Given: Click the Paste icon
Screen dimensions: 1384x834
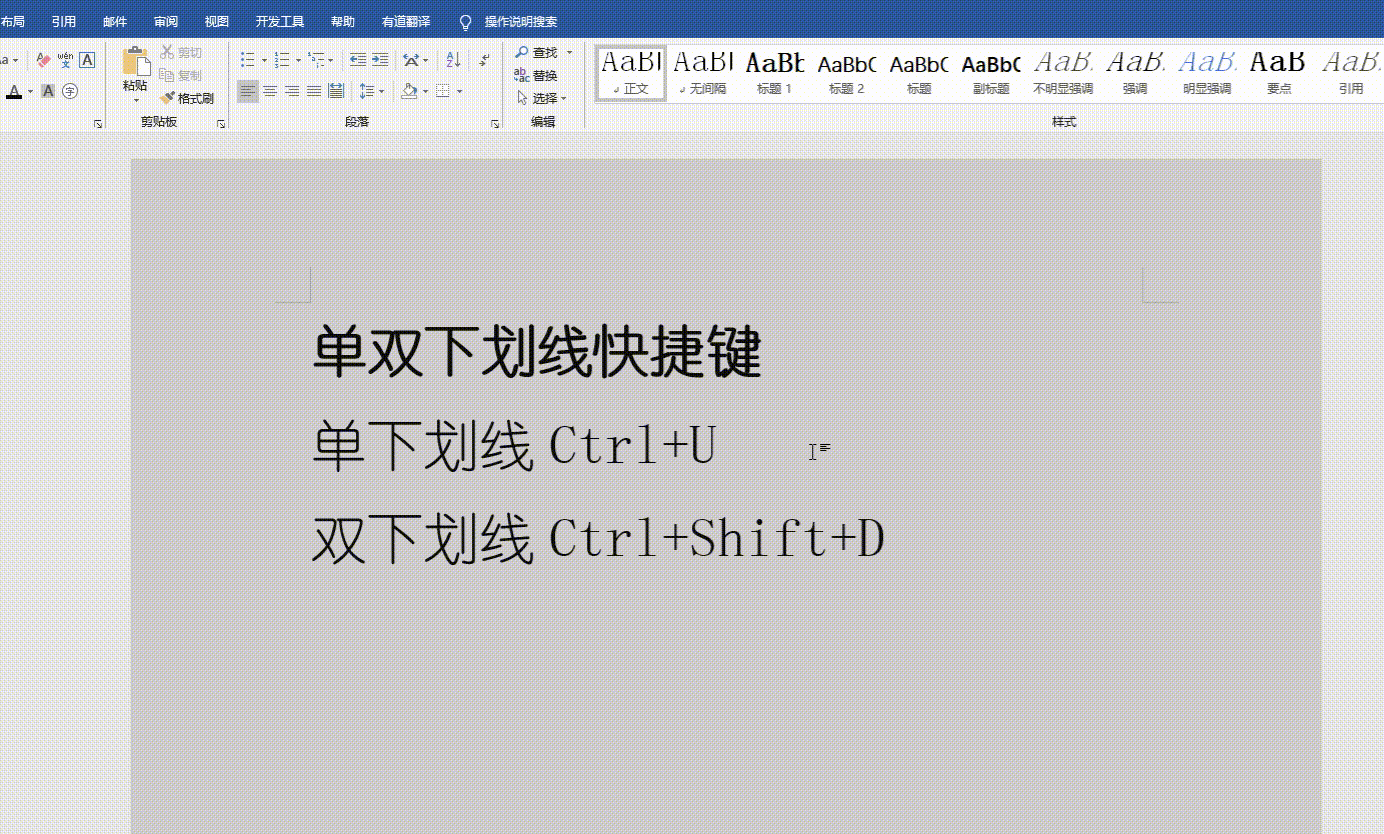Looking at the screenshot, I should (x=135, y=62).
